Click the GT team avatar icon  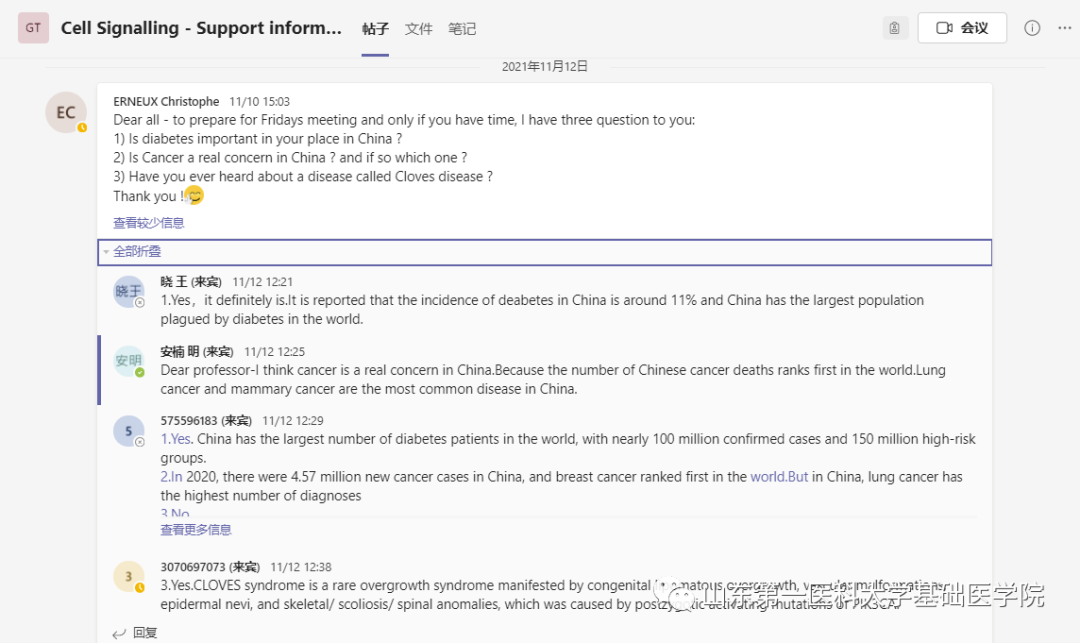33,28
